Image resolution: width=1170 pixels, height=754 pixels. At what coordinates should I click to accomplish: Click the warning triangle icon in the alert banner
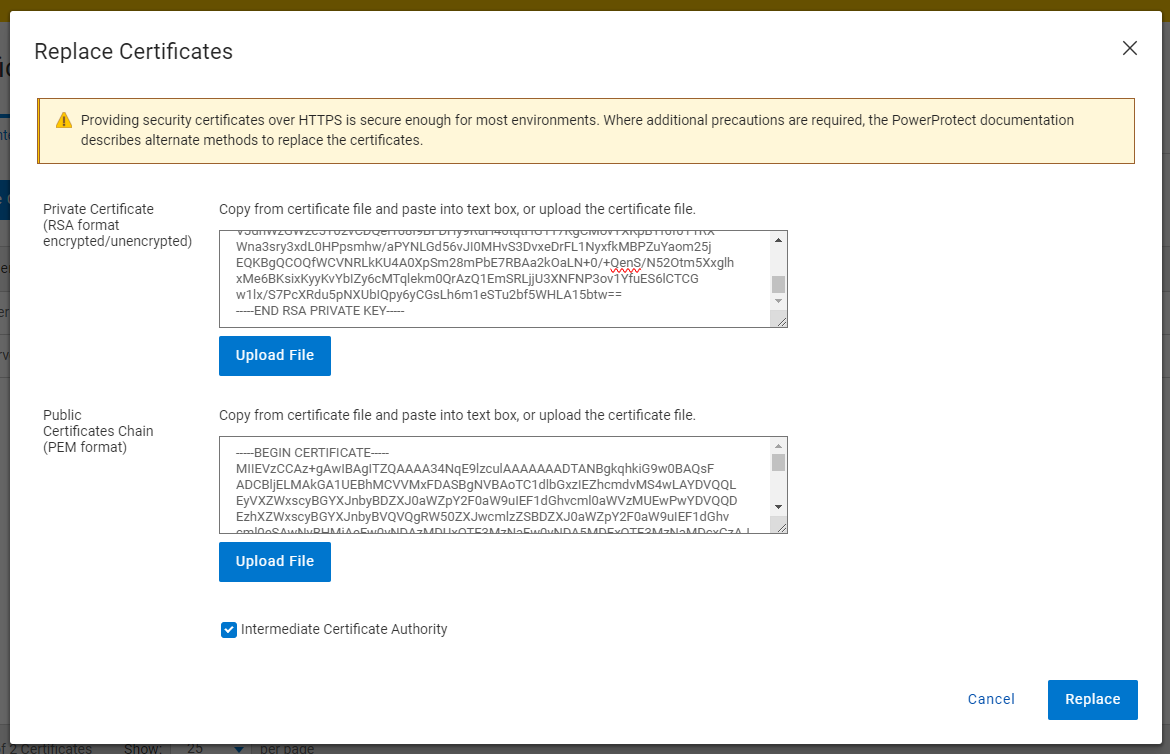coord(64,120)
